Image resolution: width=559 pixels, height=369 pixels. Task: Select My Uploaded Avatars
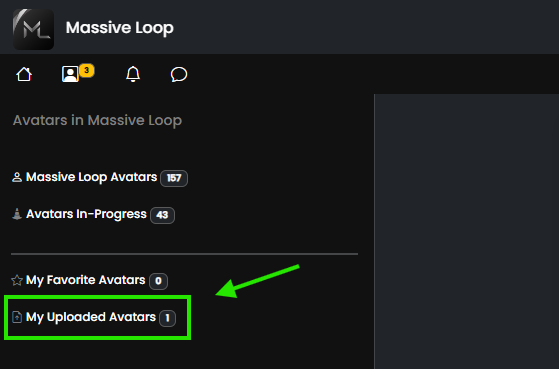pyautogui.click(x=91, y=317)
